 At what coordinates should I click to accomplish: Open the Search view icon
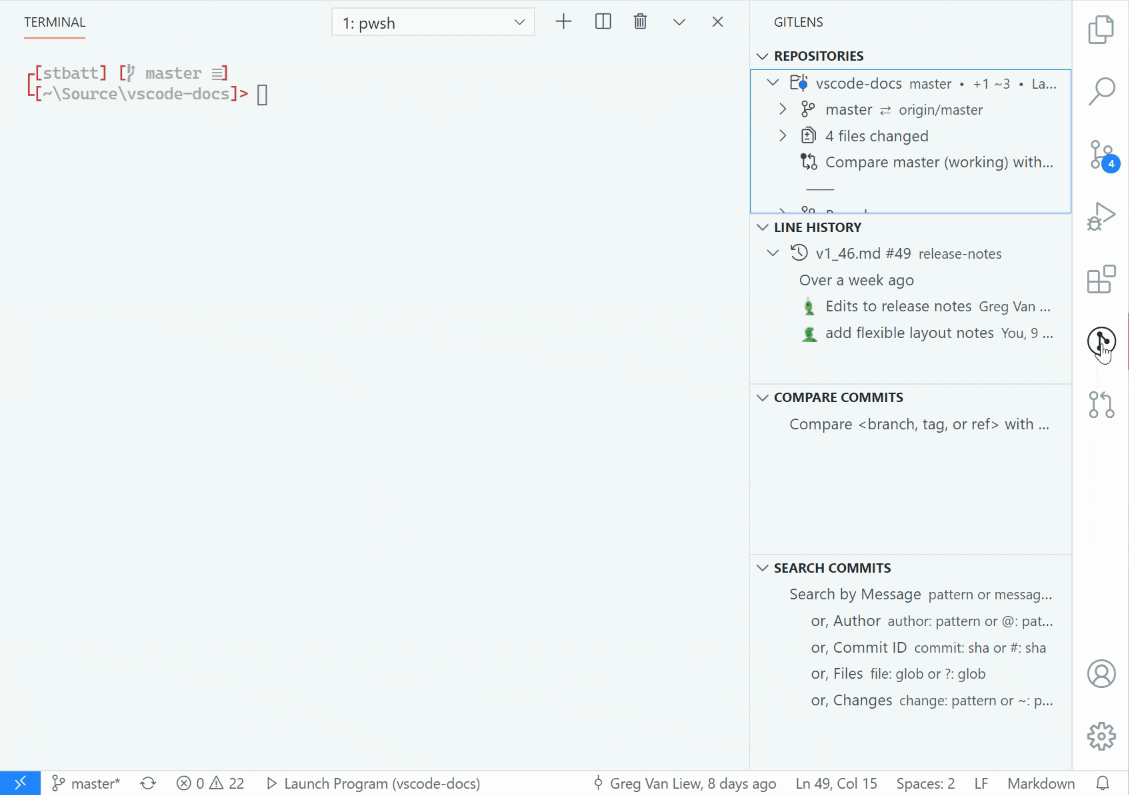click(x=1101, y=91)
